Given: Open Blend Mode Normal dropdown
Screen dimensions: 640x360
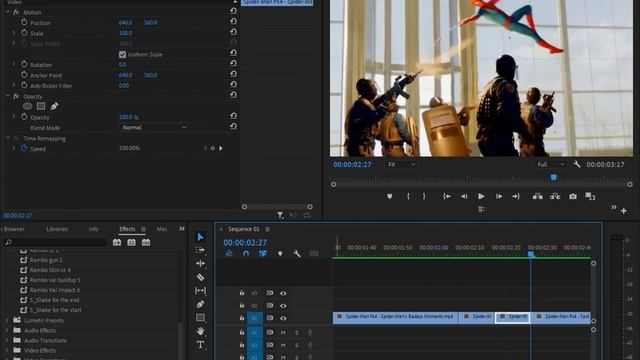Looking at the screenshot, I should (x=153, y=127).
